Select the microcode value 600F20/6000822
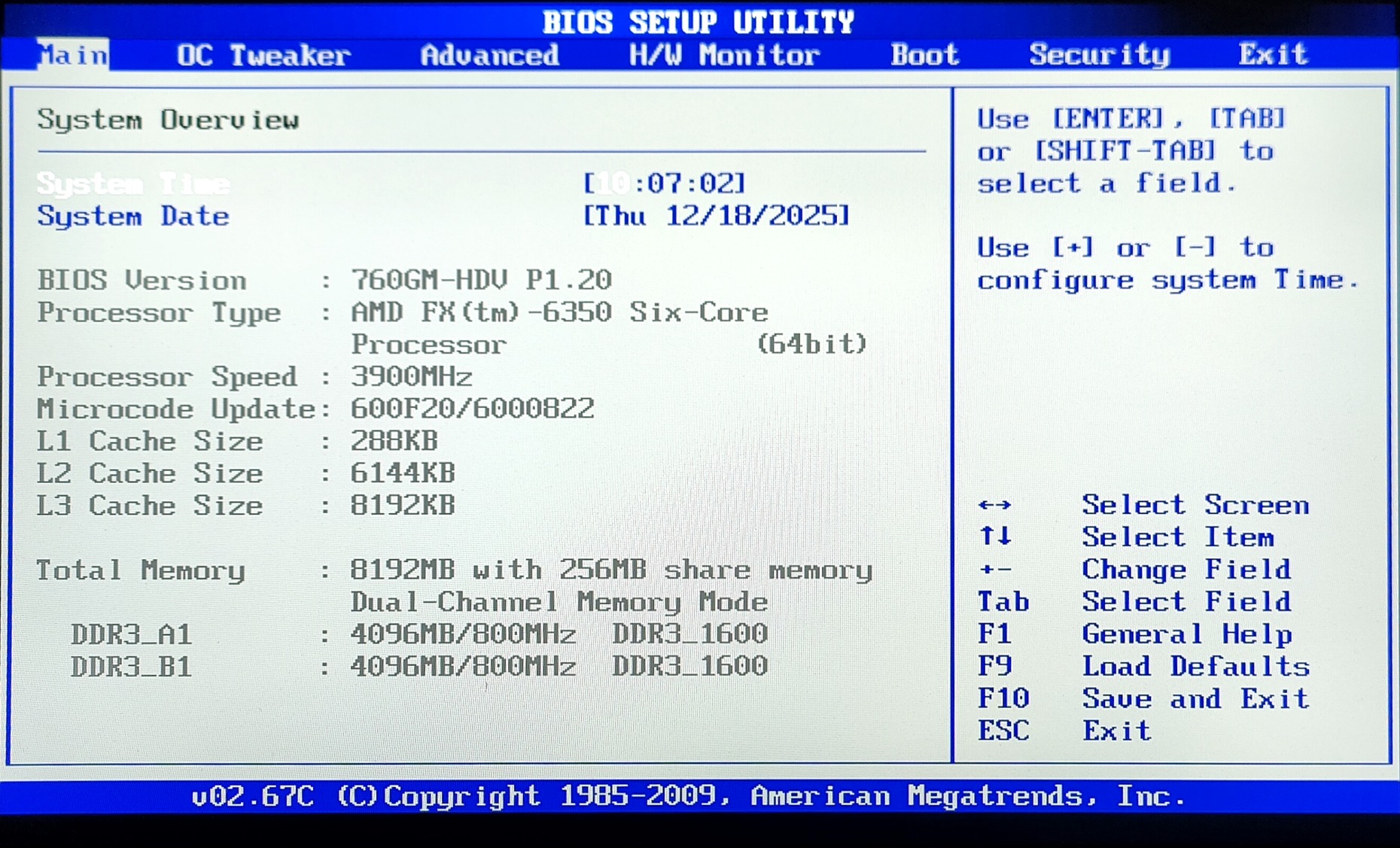 tap(473, 409)
